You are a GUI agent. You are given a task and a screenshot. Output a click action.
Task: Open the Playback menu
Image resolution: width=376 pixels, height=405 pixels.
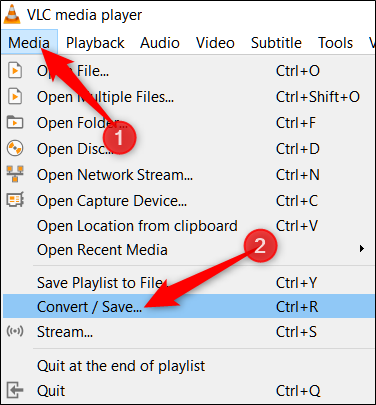tap(95, 43)
